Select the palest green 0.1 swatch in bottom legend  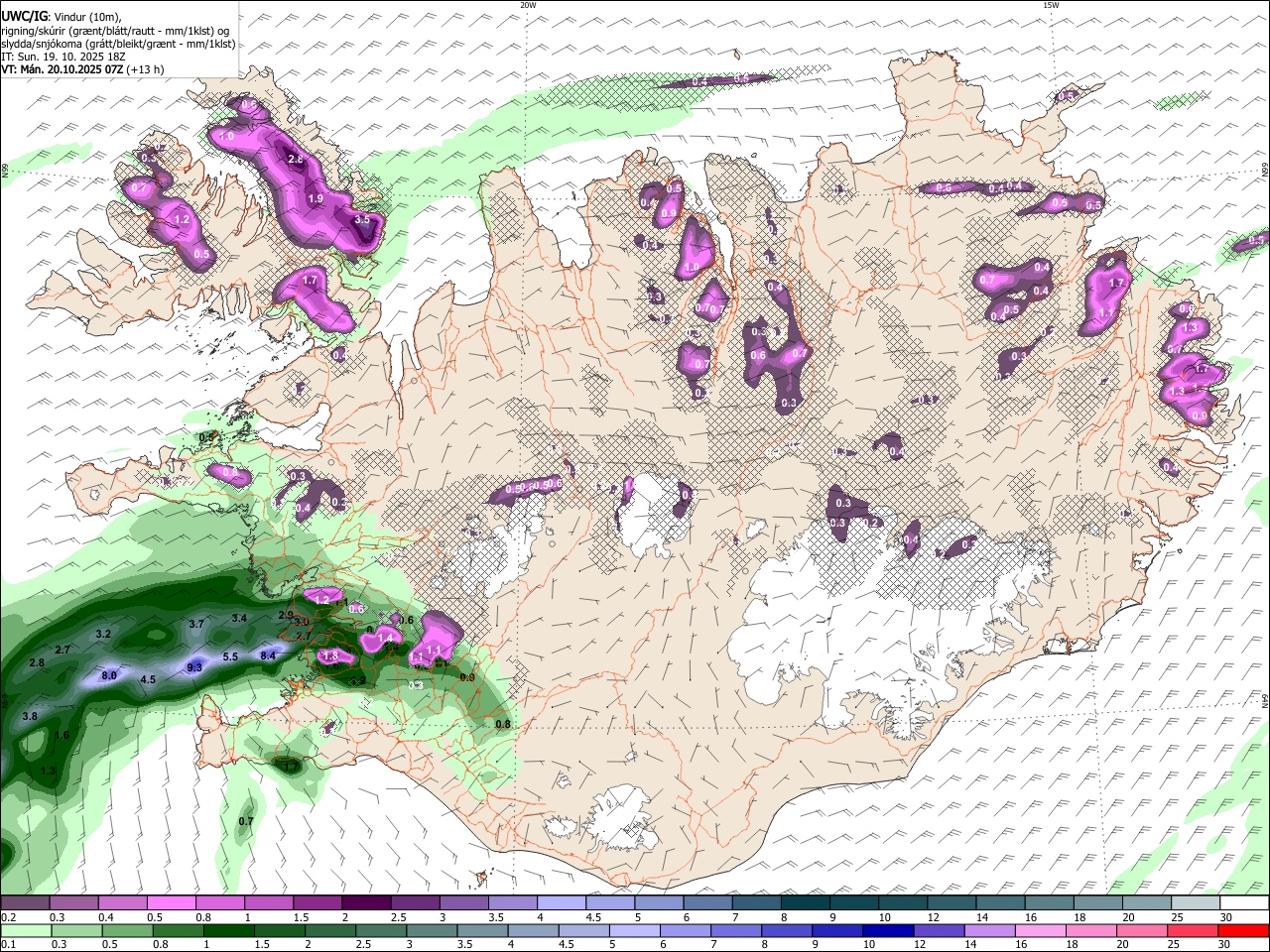[x=26, y=930]
